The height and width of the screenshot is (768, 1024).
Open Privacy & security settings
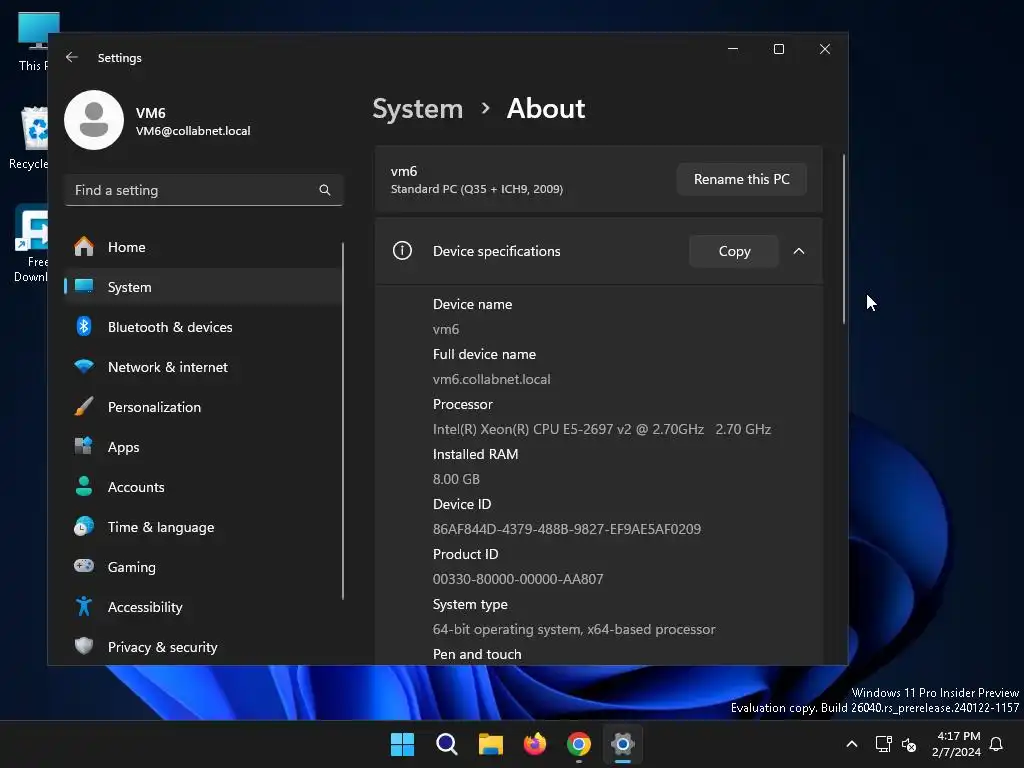coord(202,647)
